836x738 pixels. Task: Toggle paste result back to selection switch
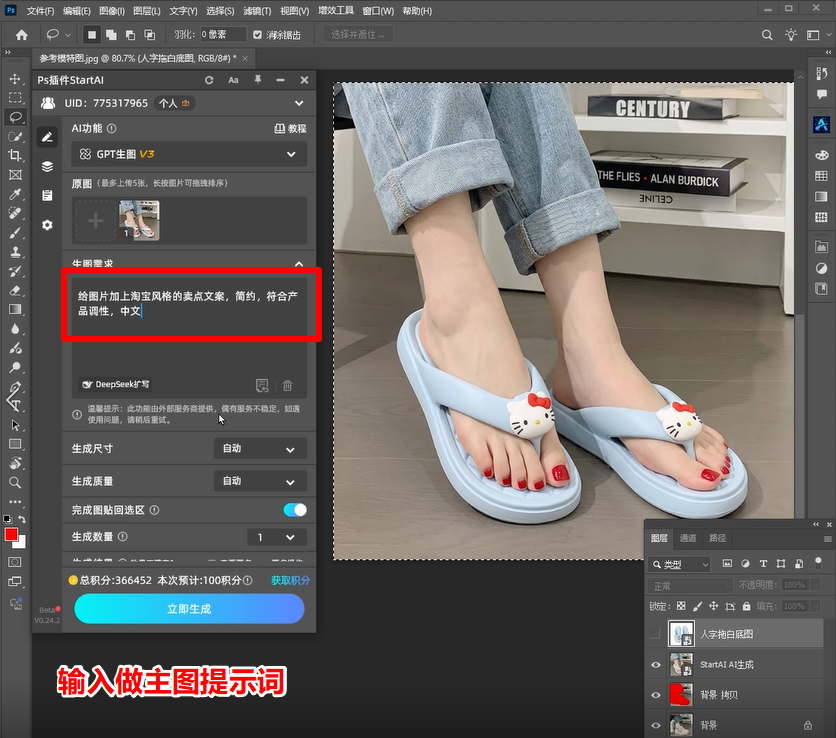pos(295,510)
